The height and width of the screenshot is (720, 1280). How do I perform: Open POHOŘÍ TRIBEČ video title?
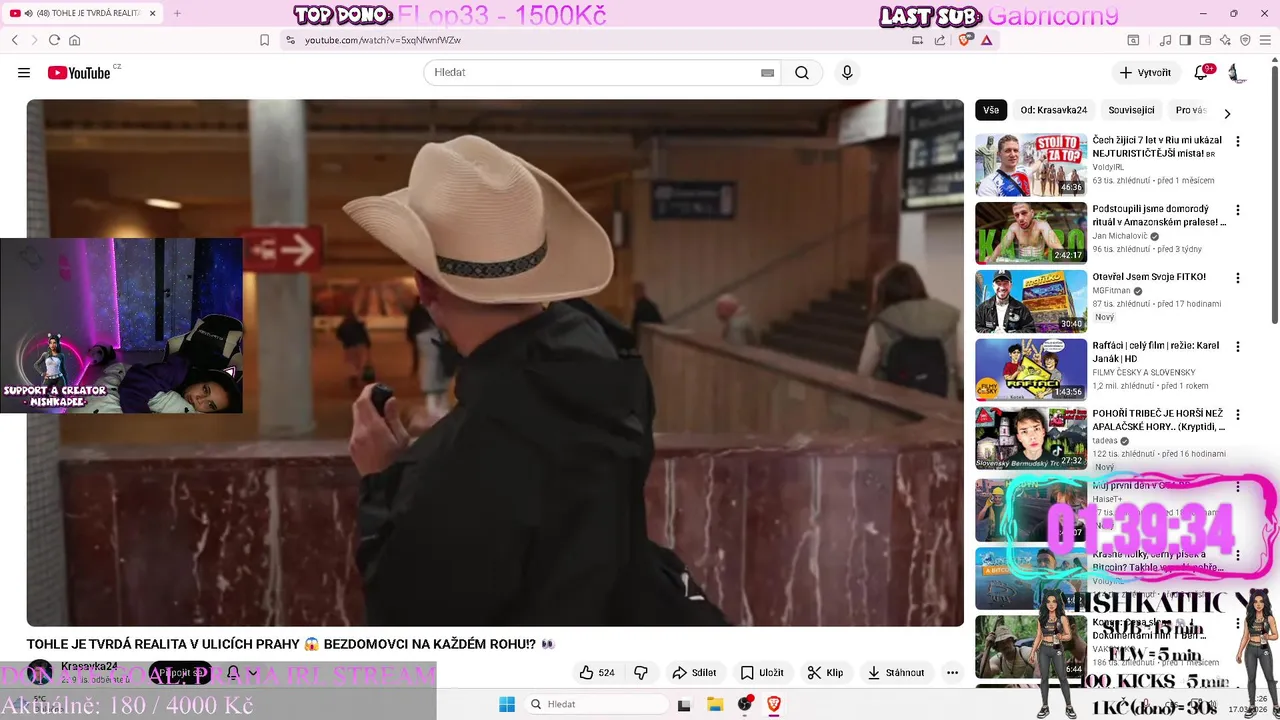1158,420
